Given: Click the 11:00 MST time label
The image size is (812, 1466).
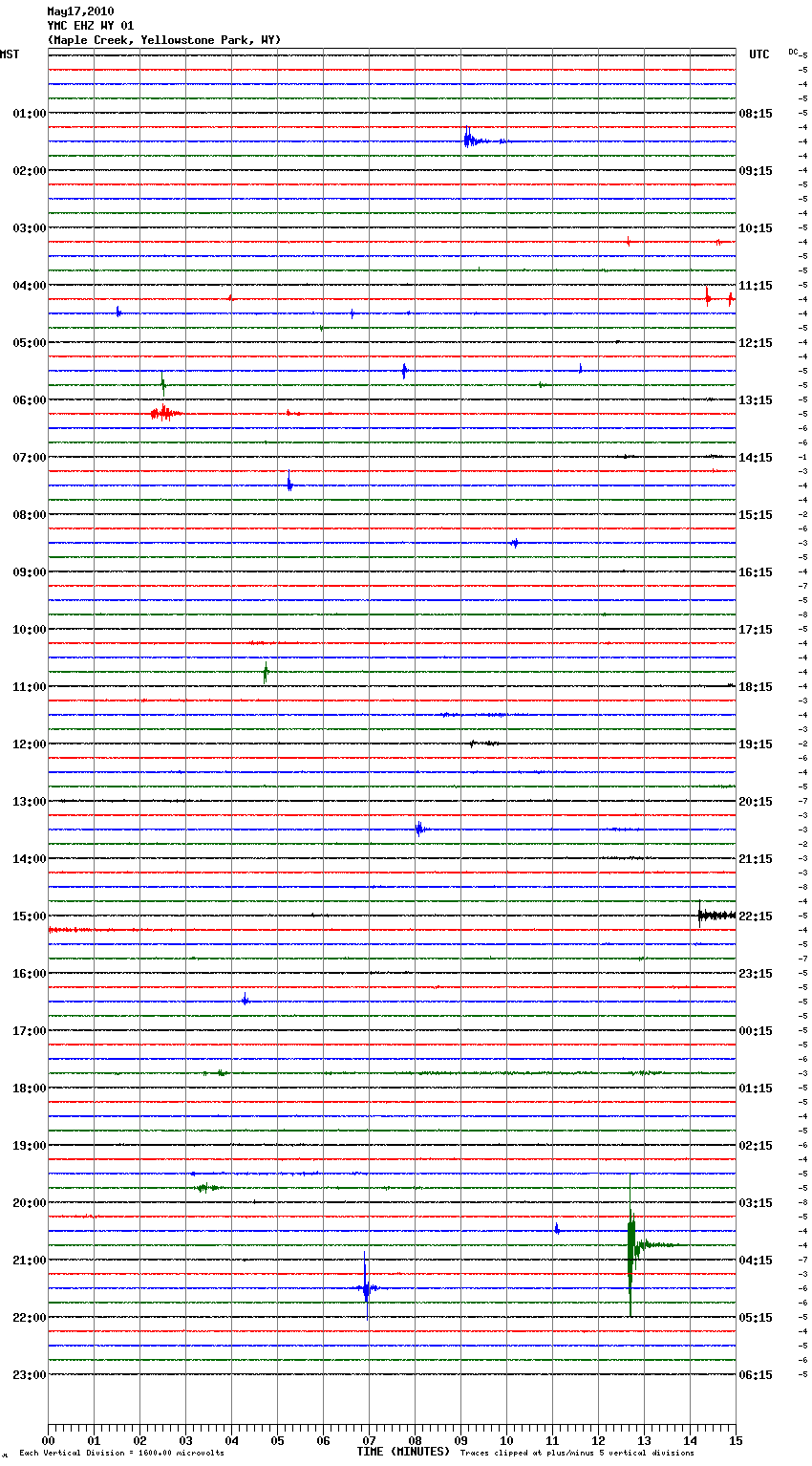Looking at the screenshot, I should click(30, 686).
